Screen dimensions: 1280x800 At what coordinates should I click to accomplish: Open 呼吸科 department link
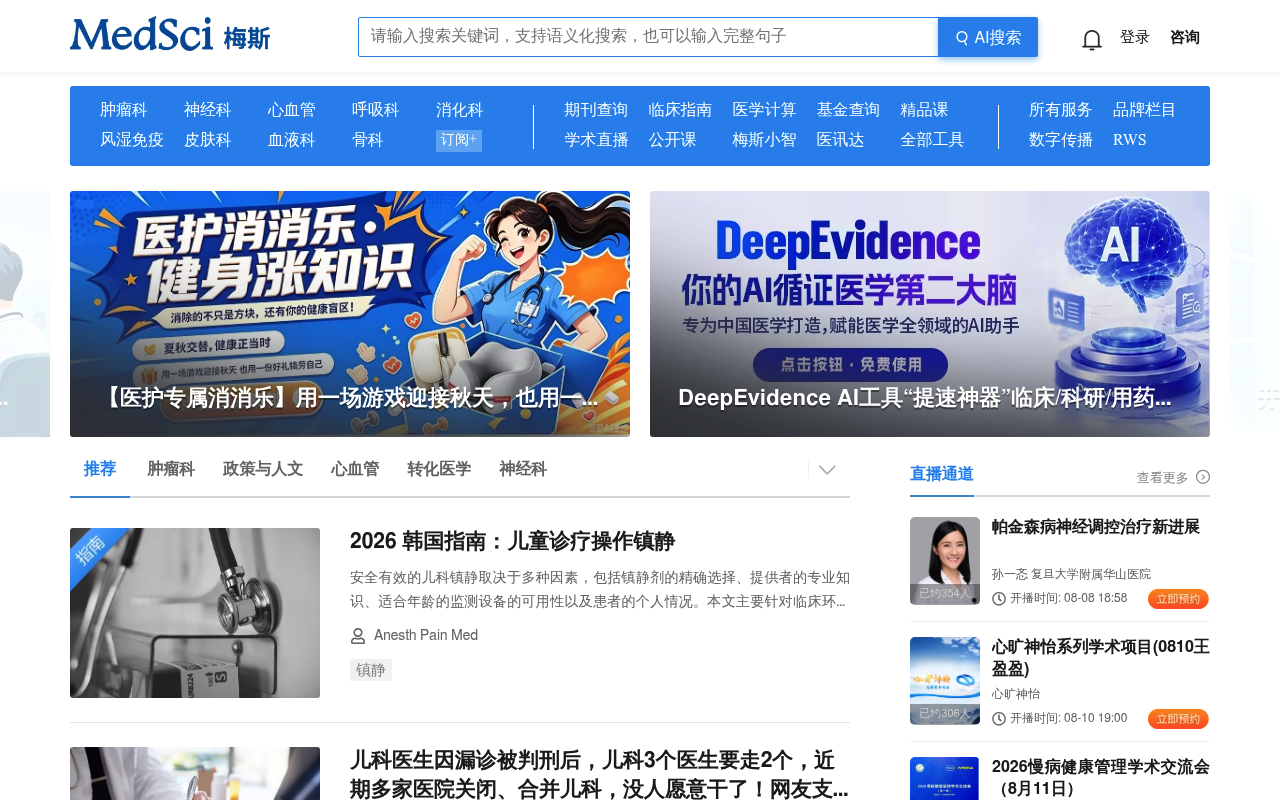pyautogui.click(x=376, y=110)
